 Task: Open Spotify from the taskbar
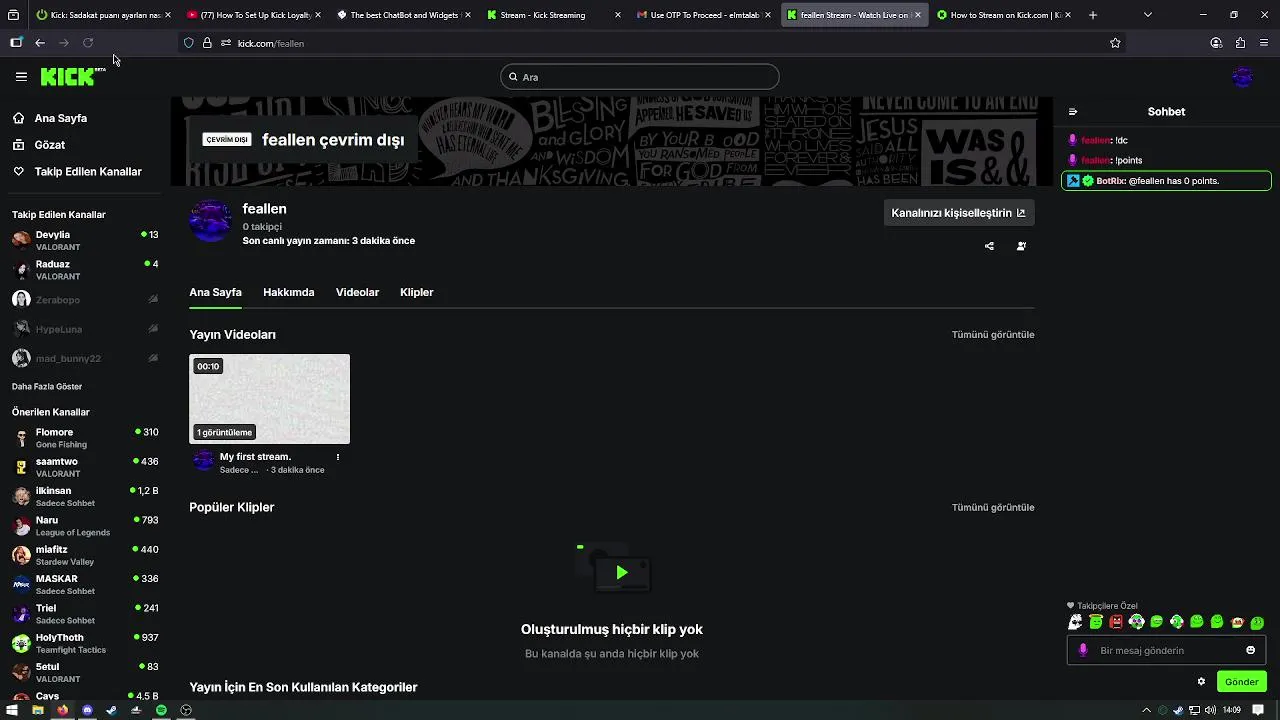(161, 710)
